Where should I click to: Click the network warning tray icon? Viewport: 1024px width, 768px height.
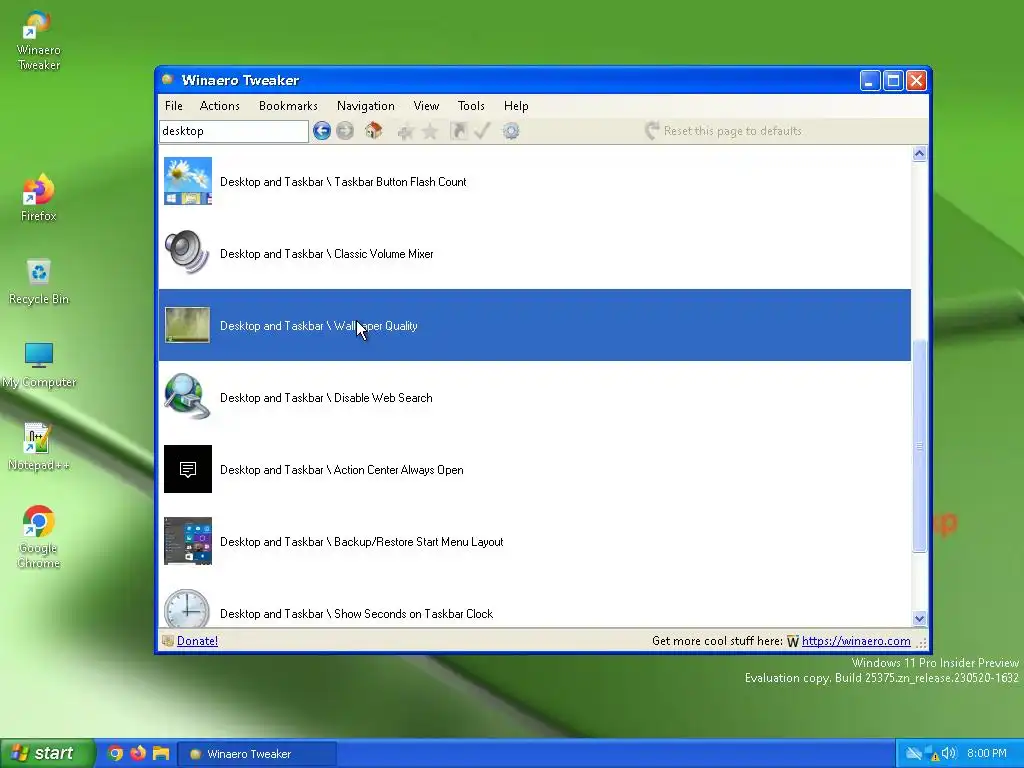coord(931,754)
